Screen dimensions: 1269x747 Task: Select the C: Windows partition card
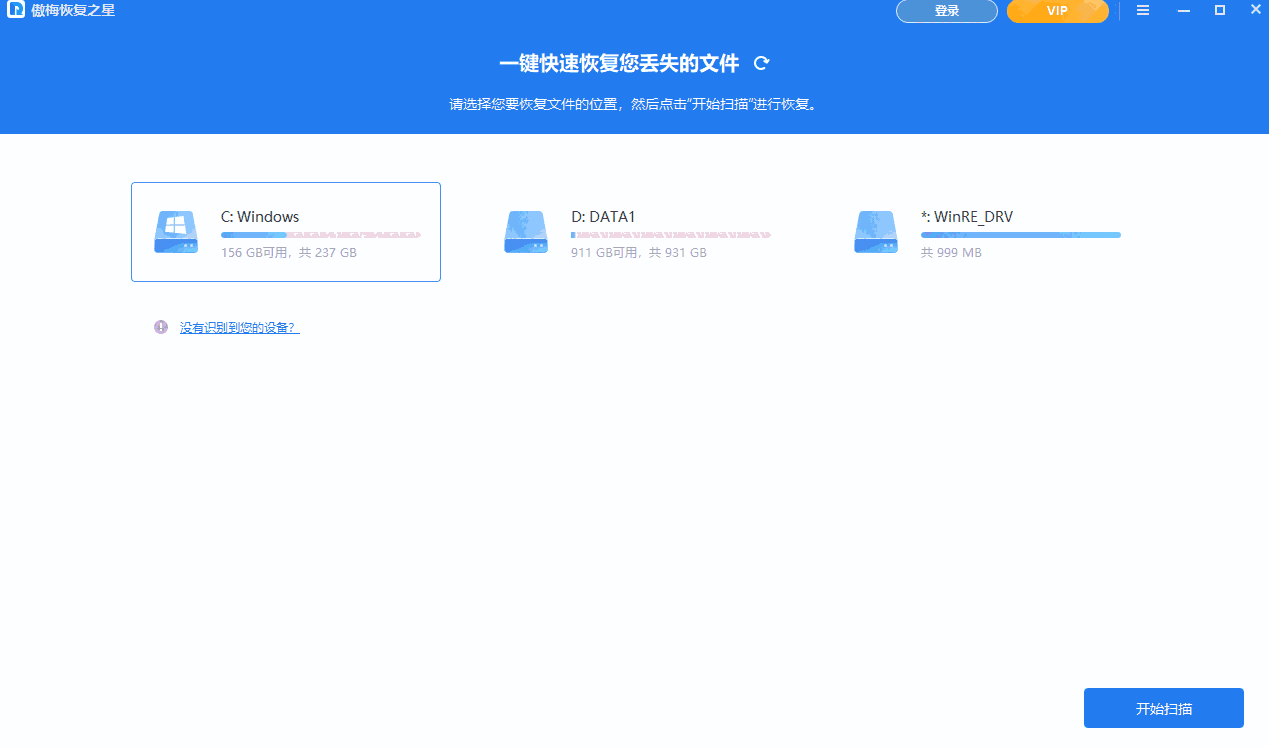tap(285, 231)
